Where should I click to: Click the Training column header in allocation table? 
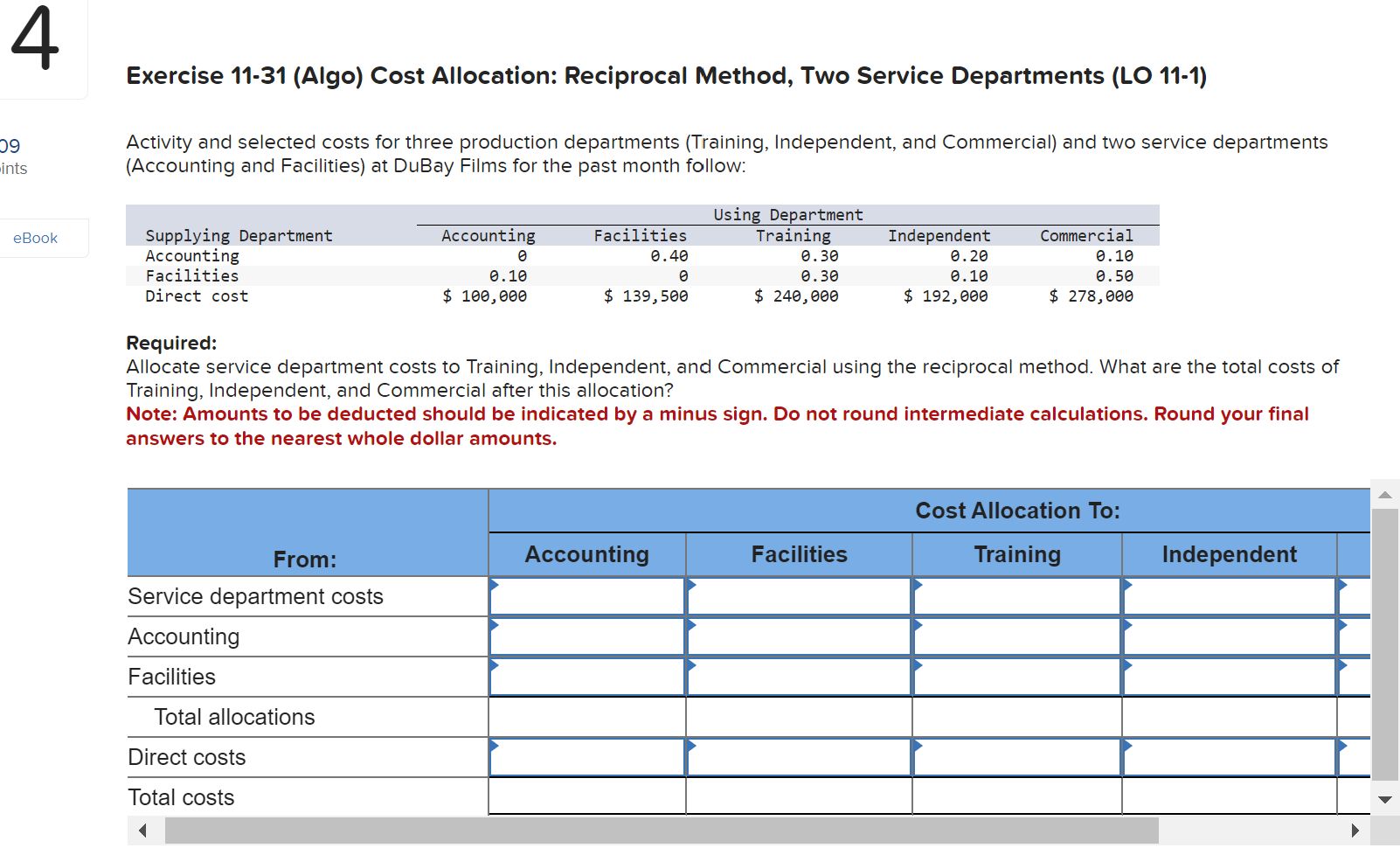pos(1017,554)
